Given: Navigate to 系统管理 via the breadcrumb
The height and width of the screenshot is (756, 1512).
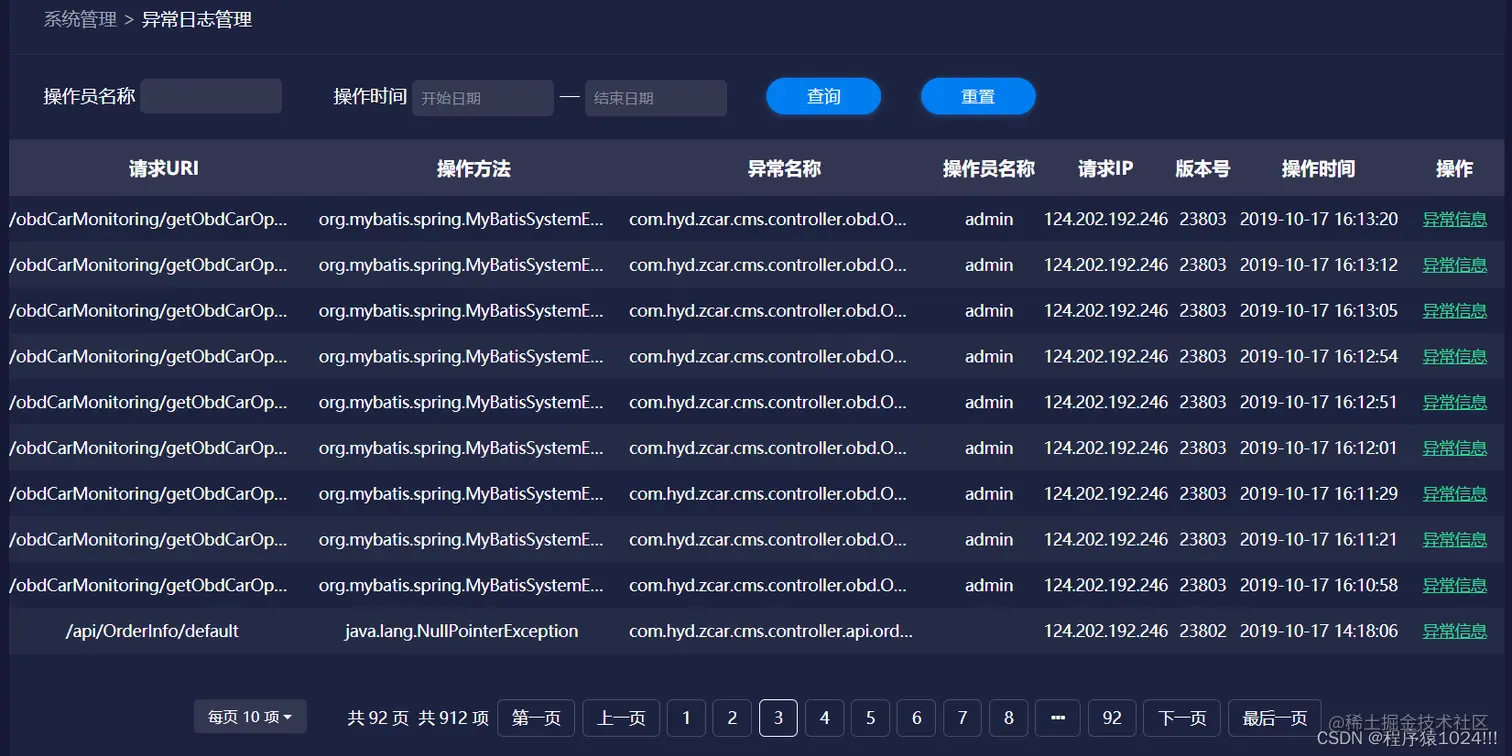Looking at the screenshot, I should pyautogui.click(x=78, y=18).
